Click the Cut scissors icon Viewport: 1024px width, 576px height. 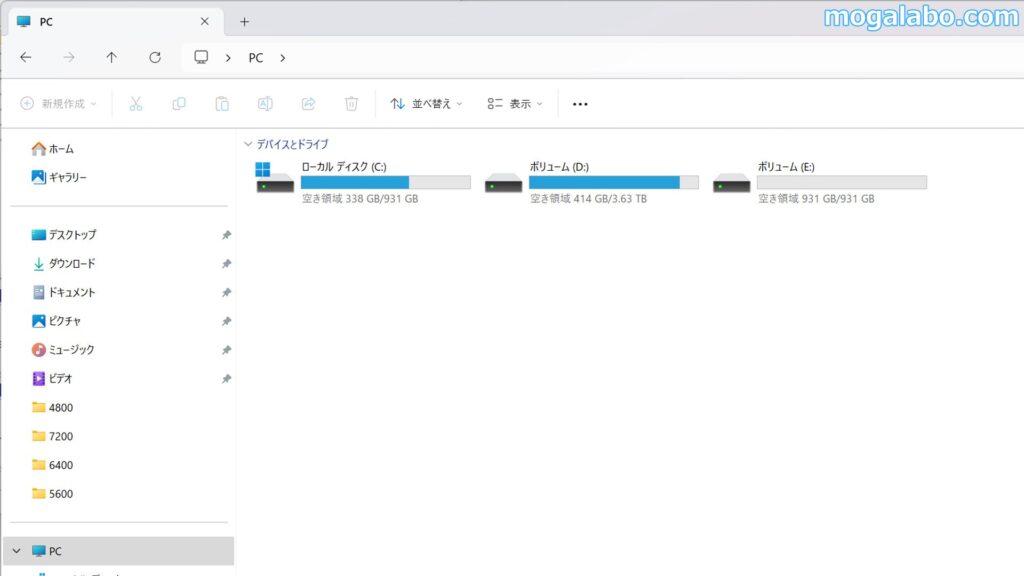(x=136, y=103)
